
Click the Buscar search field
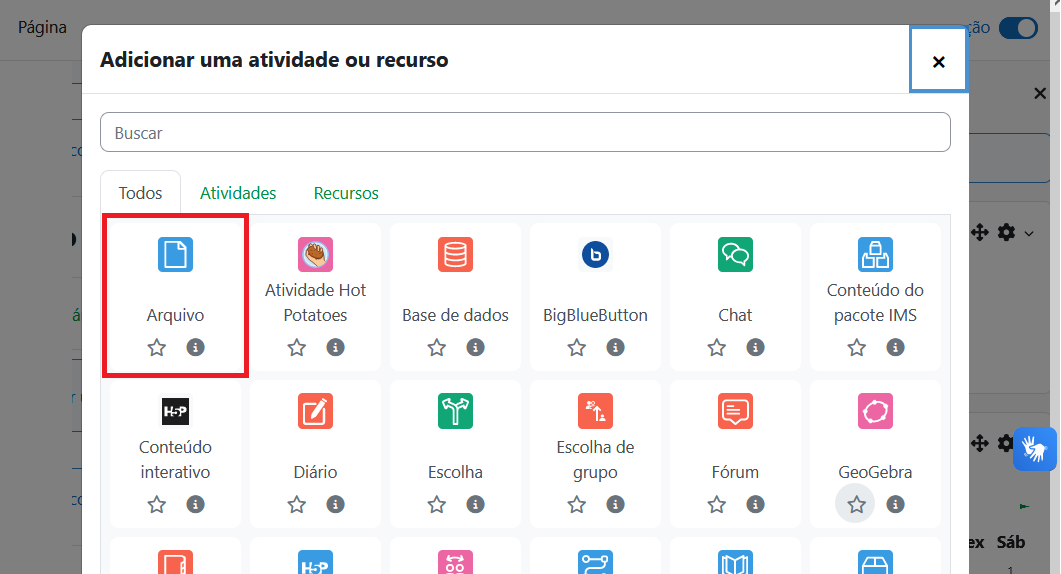click(x=525, y=133)
